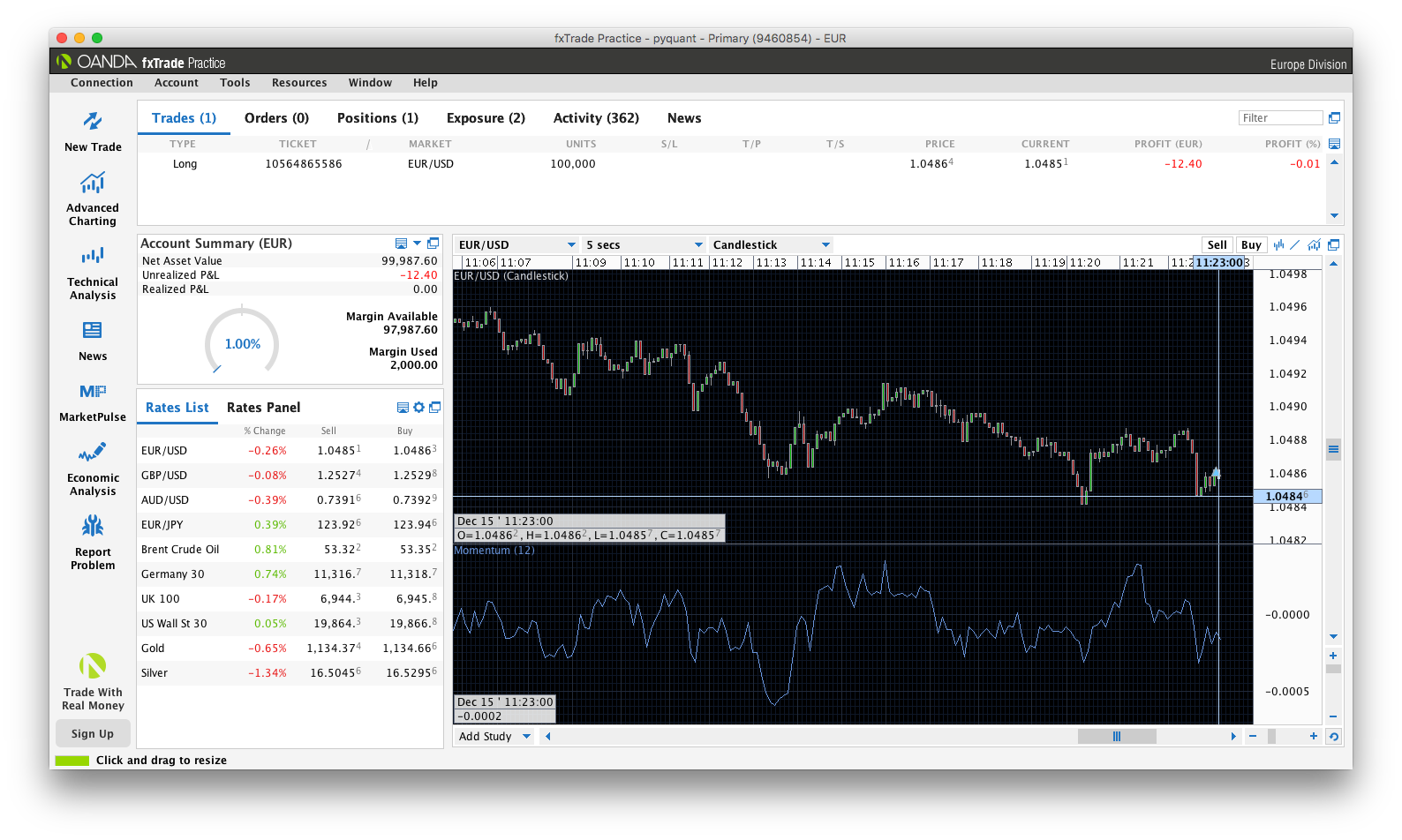This screenshot has width=1402, height=840.
Task: Select the Rates List tab
Action: (177, 408)
